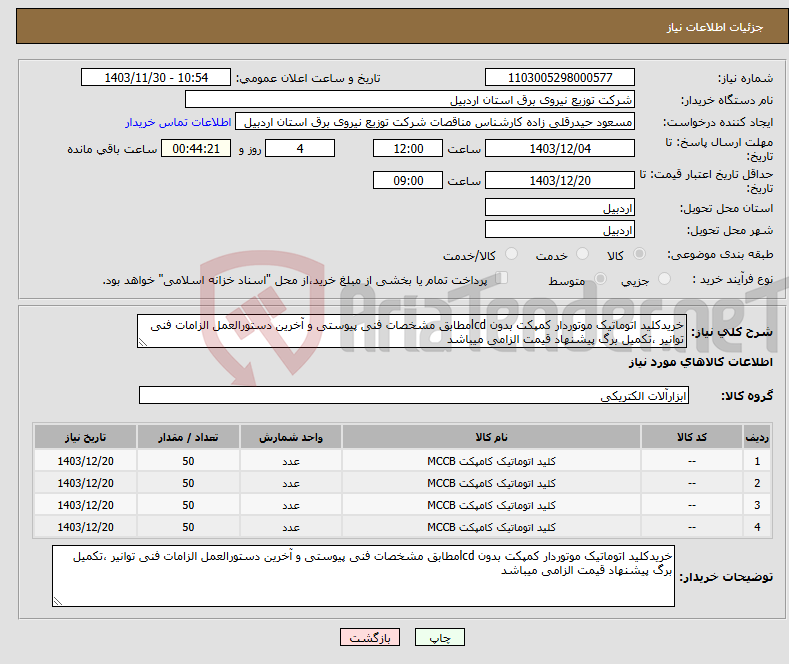
Task: Select the کالا/خدمت radio button
Action: point(511,254)
